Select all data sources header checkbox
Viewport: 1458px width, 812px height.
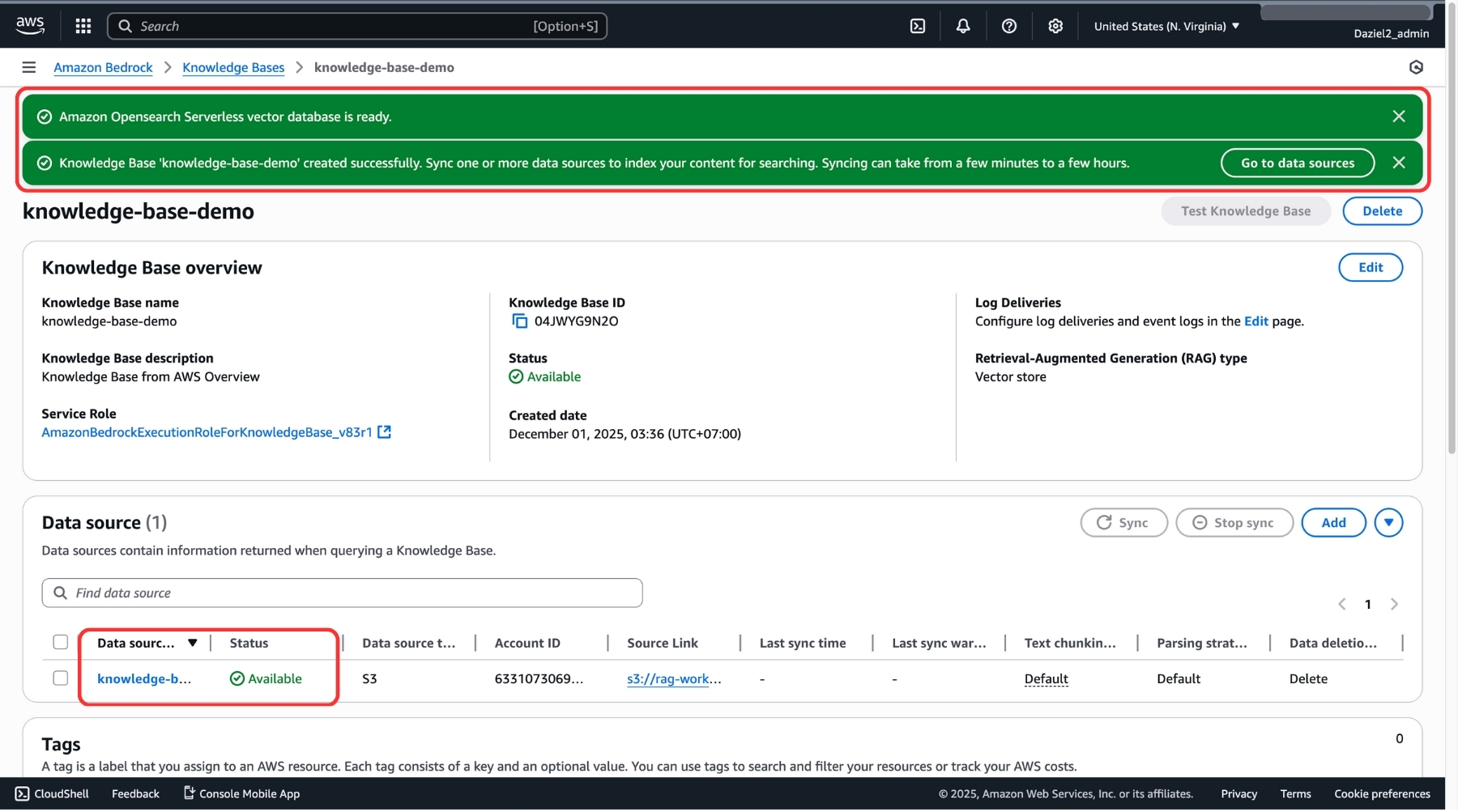61,643
